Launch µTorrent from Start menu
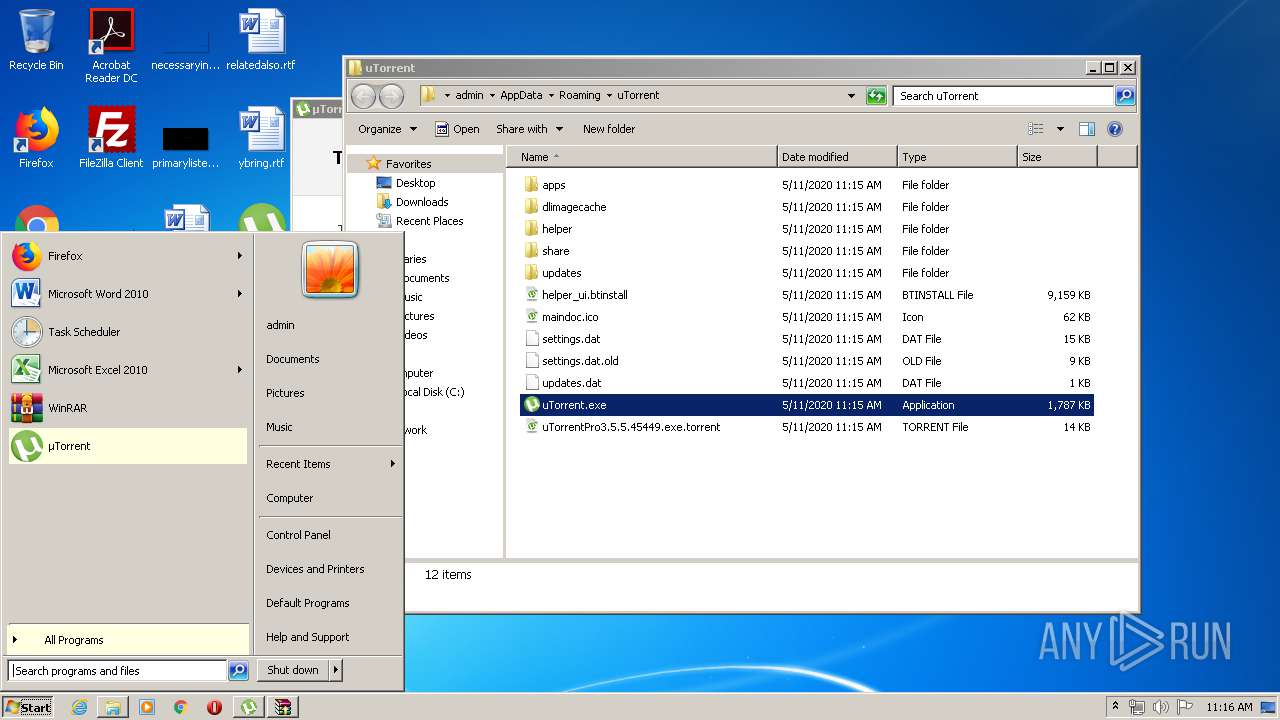This screenshot has width=1280, height=720. [127, 446]
